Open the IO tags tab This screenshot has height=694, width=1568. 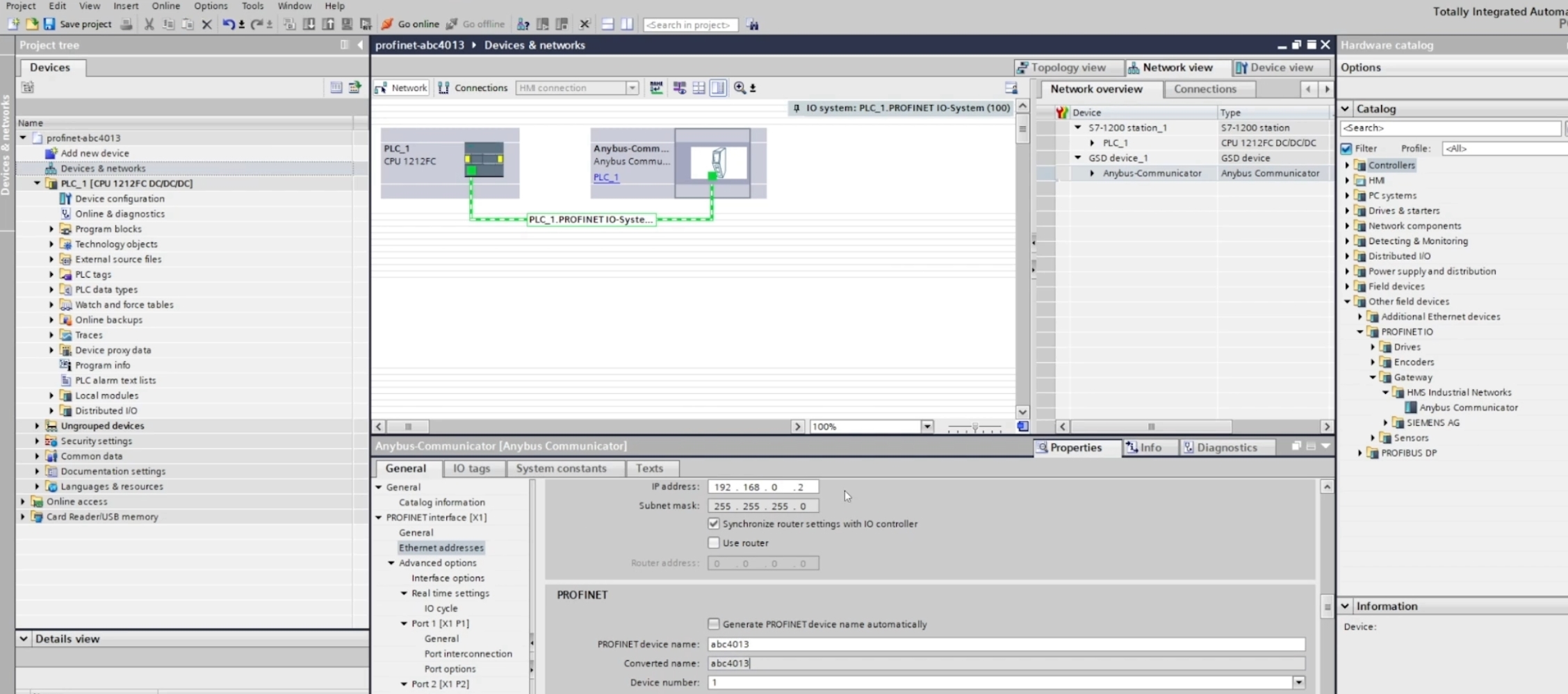tap(471, 468)
